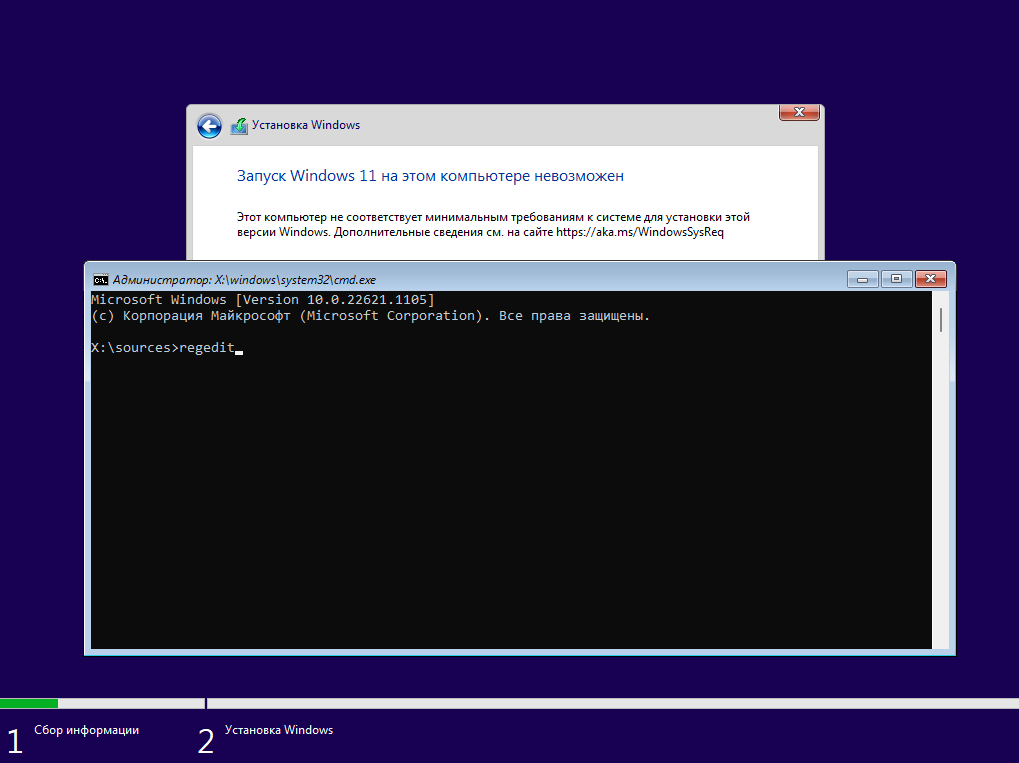The image size is (1019, 763).
Task: Click the green installation progress bar segment
Action: pyautogui.click(x=29, y=704)
